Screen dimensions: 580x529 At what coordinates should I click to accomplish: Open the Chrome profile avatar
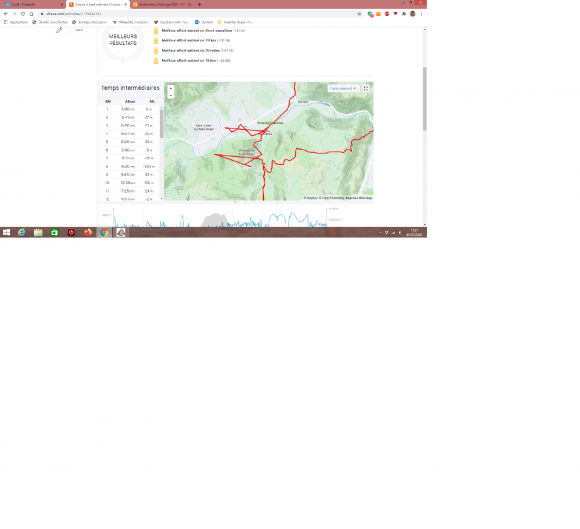[412, 14]
